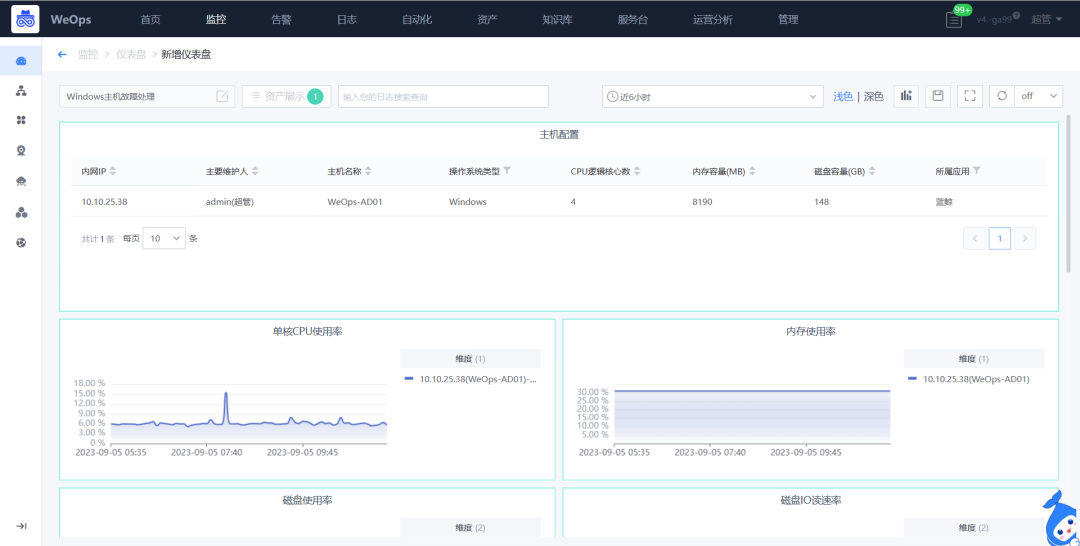Open the auto-refresh off dropdown
Image resolution: width=1080 pixels, height=546 pixels.
point(1039,96)
